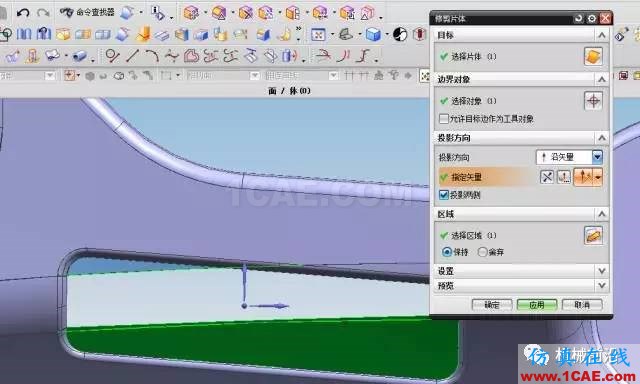Image resolution: width=640 pixels, height=384 pixels.
Task: Click the dialog reset icon in title bar
Action: point(578,18)
